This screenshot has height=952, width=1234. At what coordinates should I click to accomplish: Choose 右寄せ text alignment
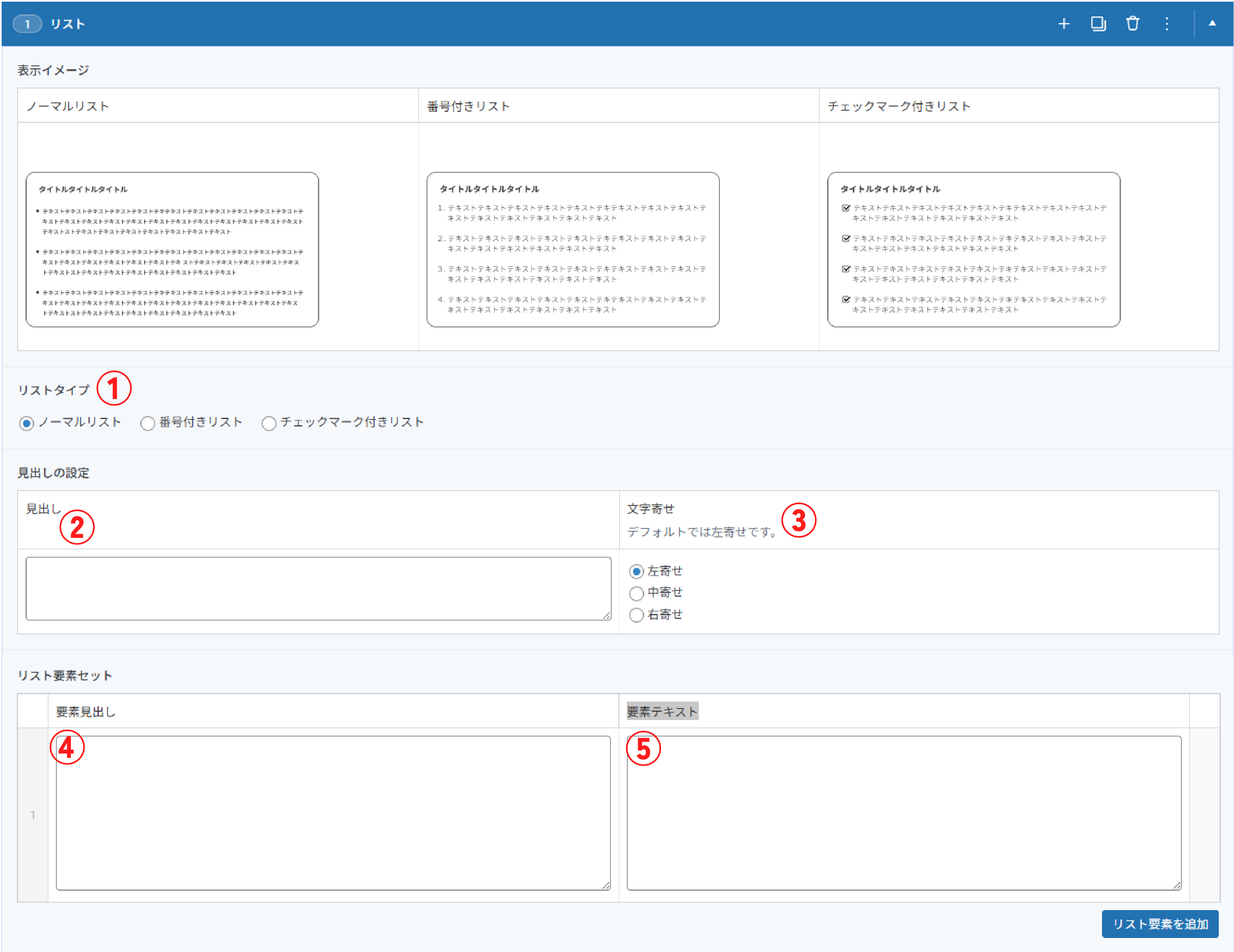pyautogui.click(x=636, y=615)
